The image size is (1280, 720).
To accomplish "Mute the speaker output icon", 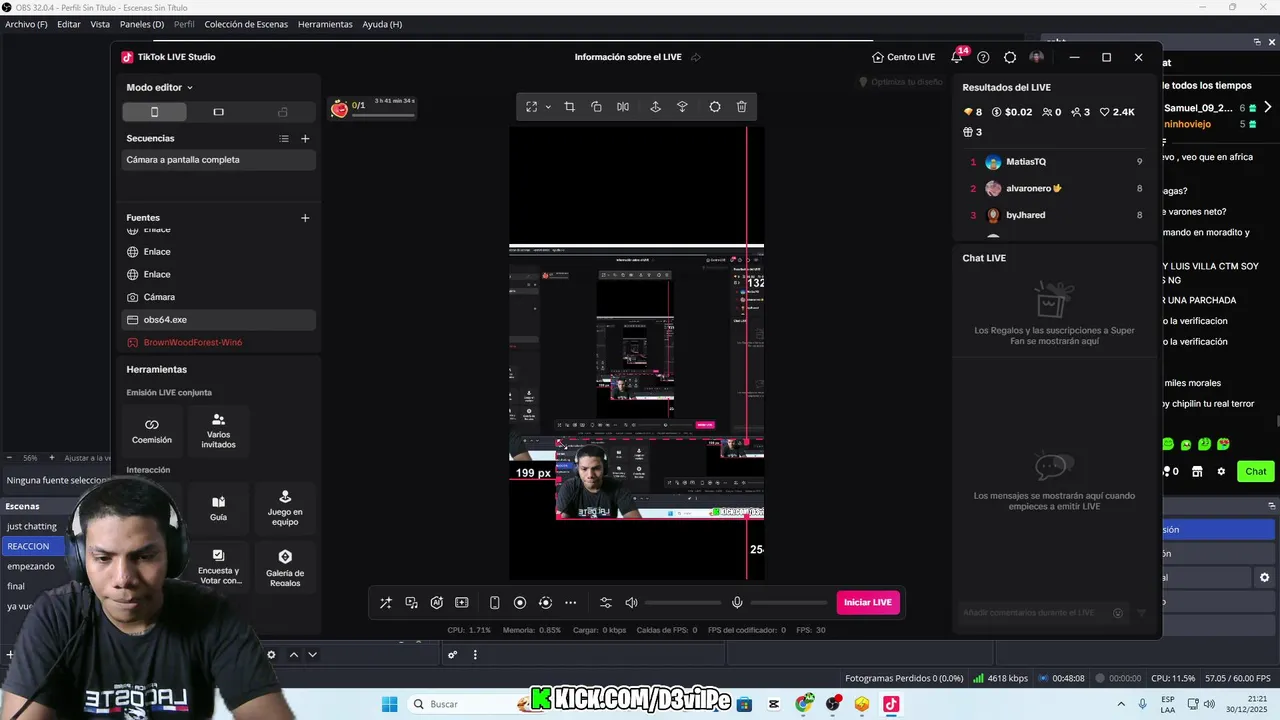I will coord(631,603).
